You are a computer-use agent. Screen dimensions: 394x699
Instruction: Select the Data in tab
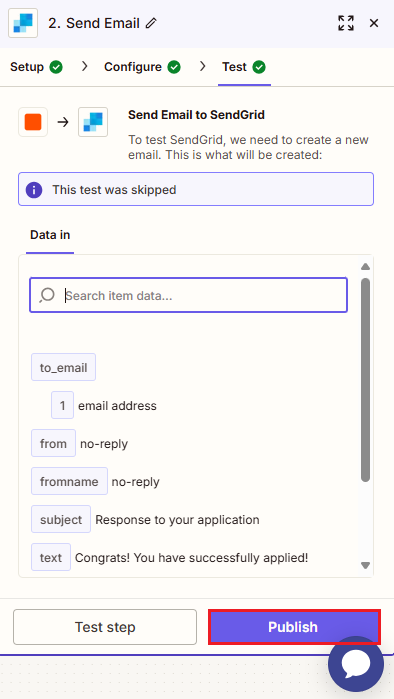(50, 235)
